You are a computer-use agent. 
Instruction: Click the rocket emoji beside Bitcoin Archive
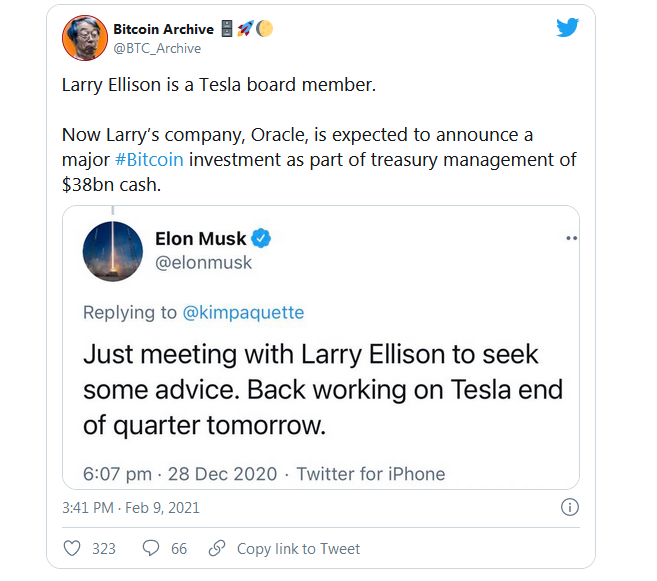tap(245, 29)
